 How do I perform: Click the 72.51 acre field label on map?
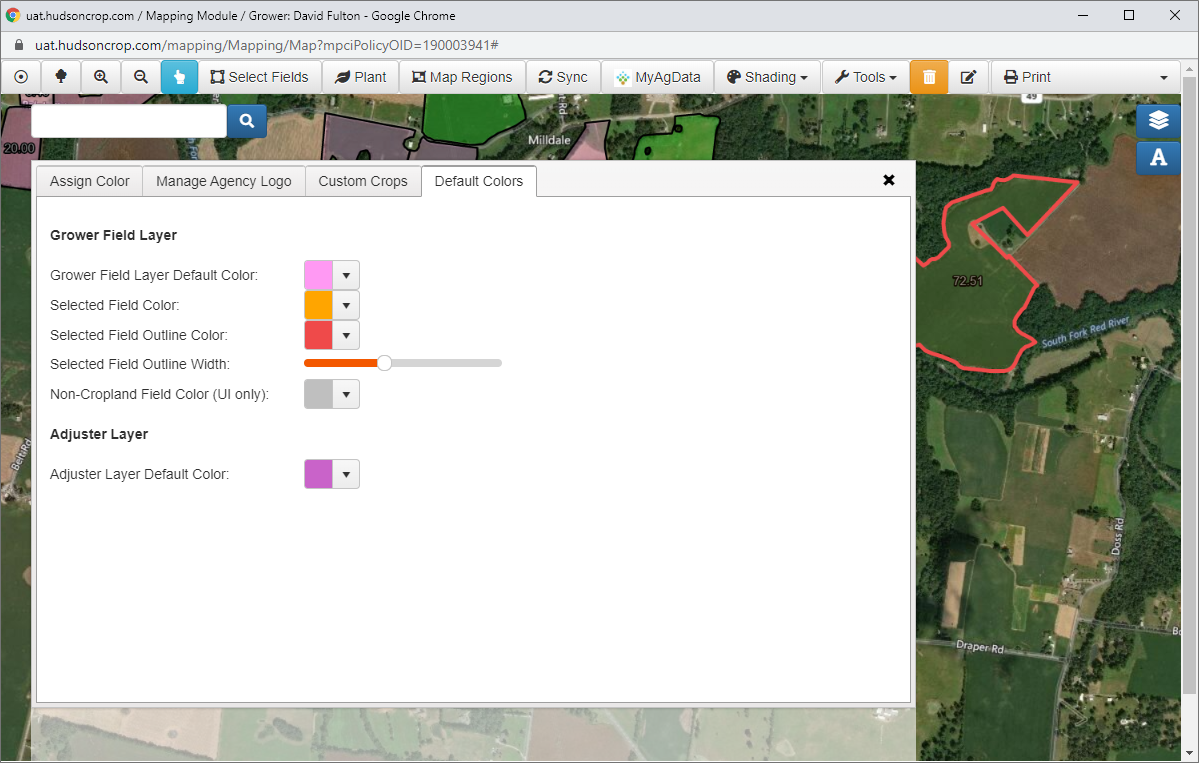(967, 281)
